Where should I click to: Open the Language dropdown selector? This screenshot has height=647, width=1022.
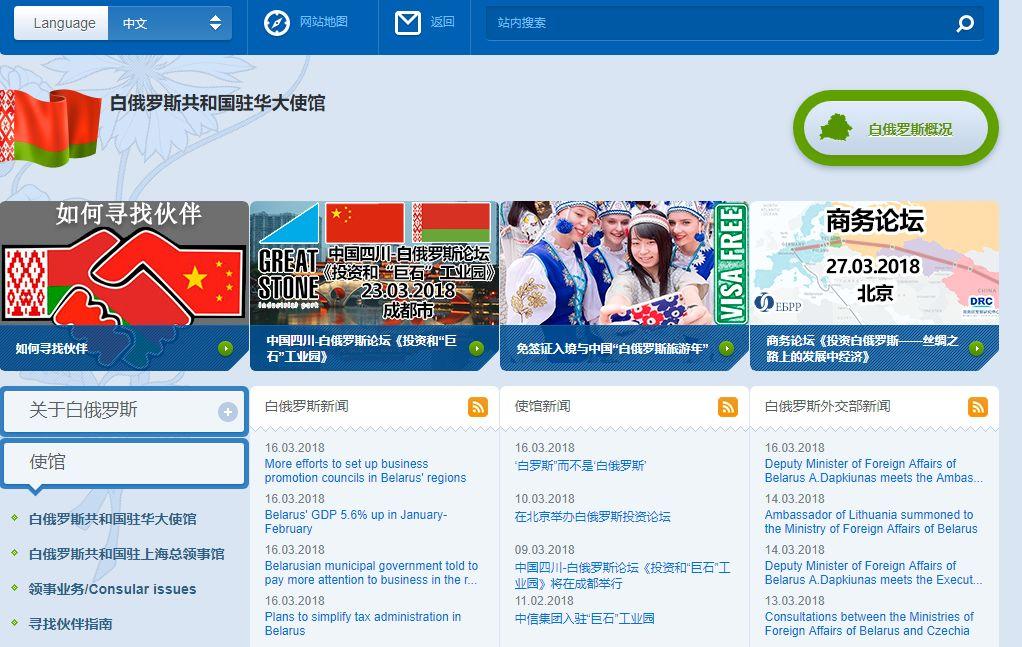pyautogui.click(x=169, y=23)
